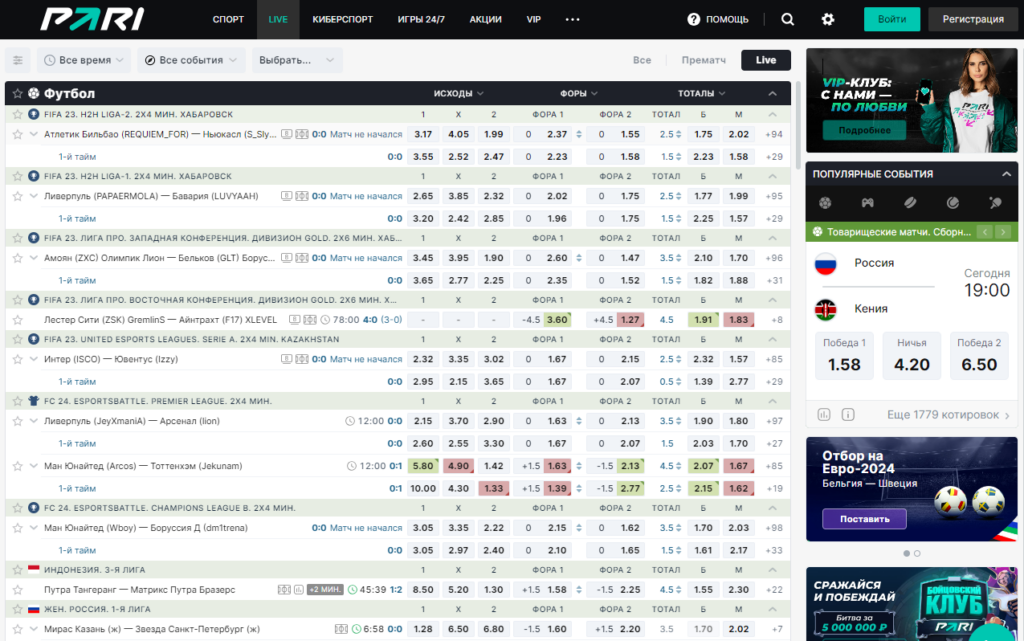The width and height of the screenshot is (1024, 641).
Task: Collapse the Популярные события panel
Action: 1006,174
